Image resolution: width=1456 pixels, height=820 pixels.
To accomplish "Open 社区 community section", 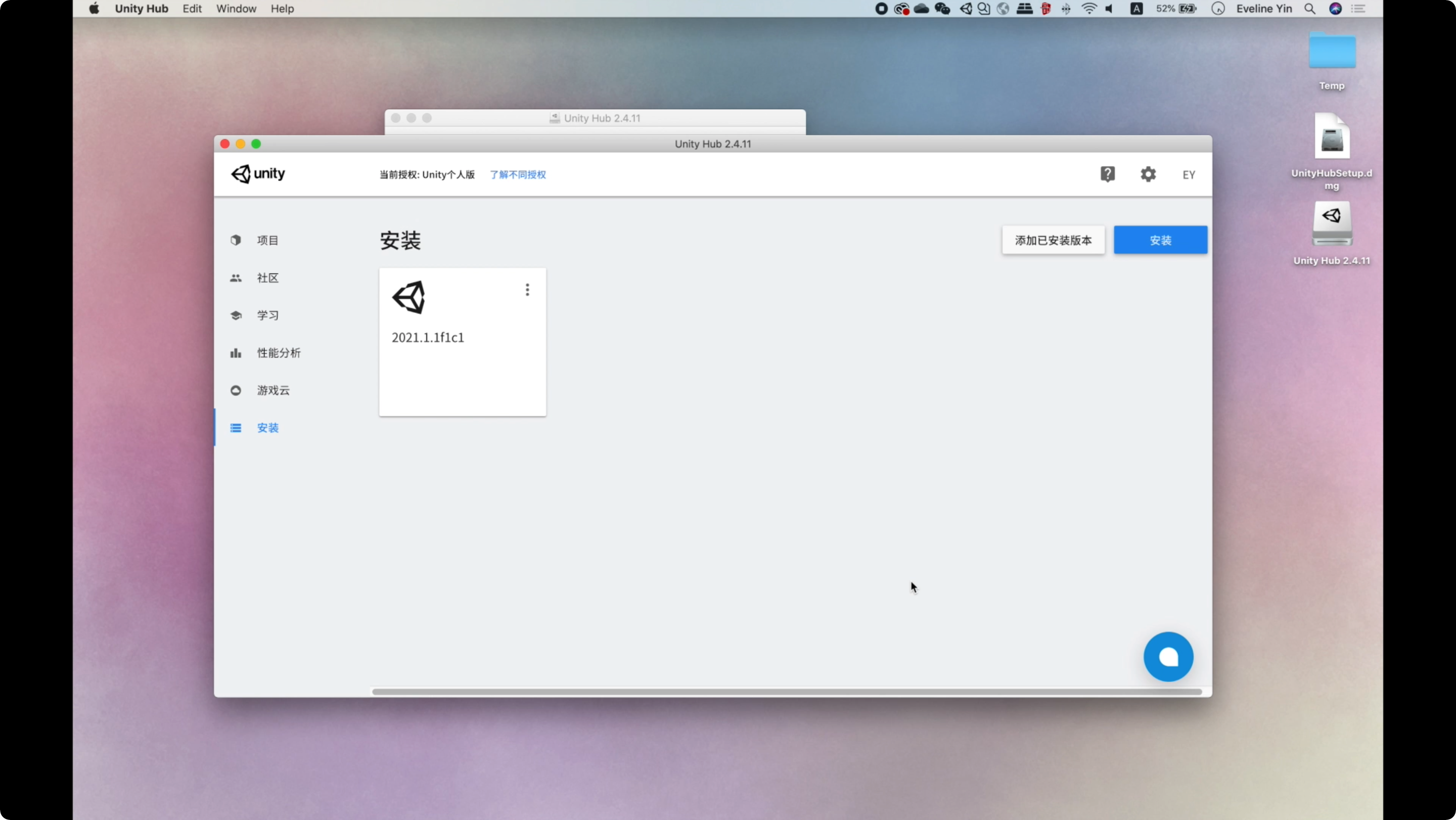I will [x=267, y=278].
